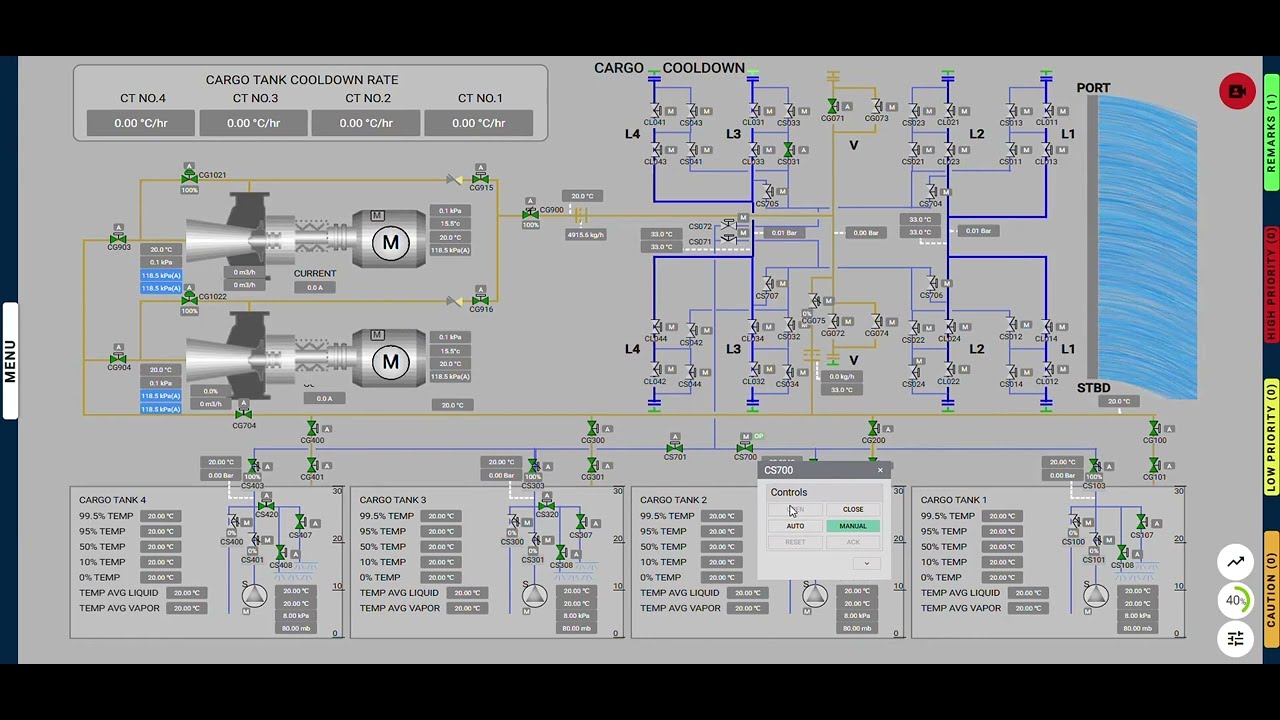
Task: Toggle A mode badge on CG900
Action: pos(530,201)
